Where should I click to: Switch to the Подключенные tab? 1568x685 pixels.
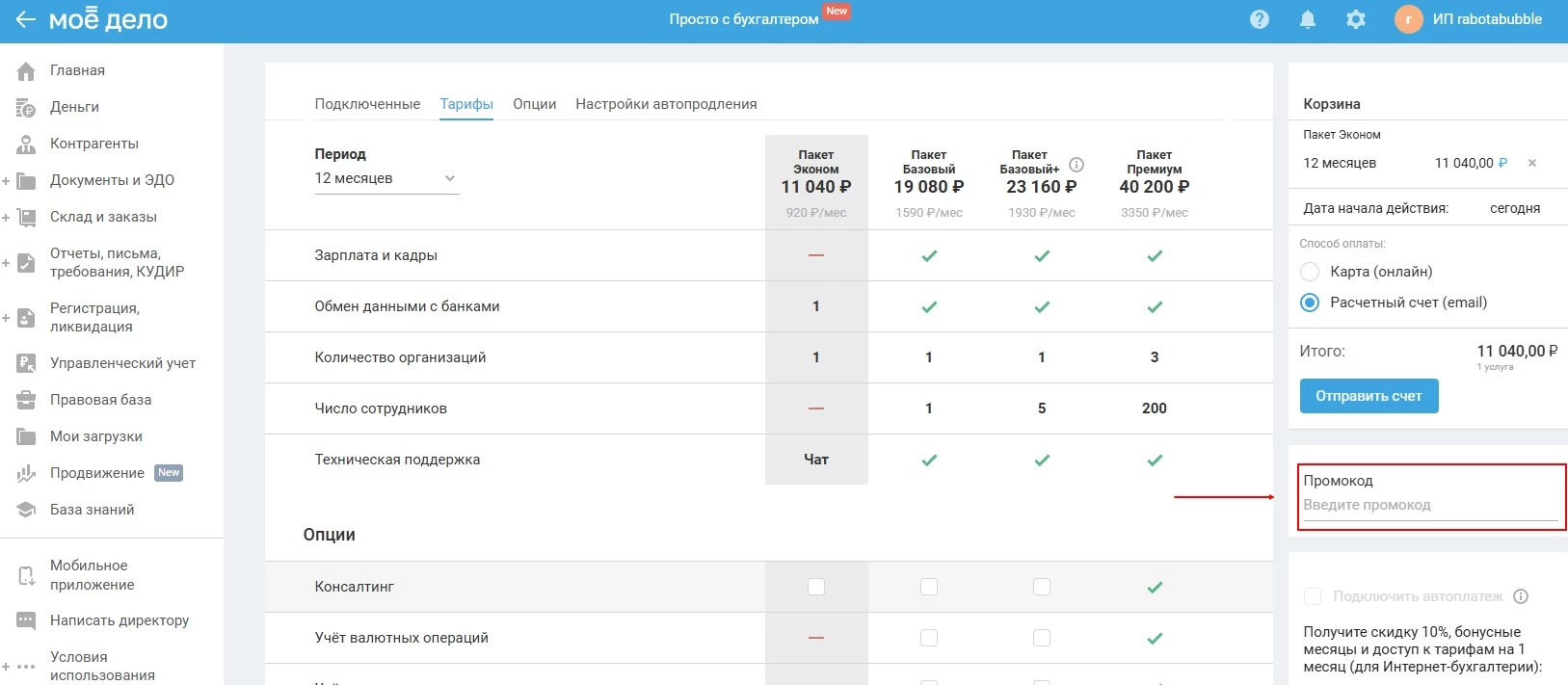coord(367,104)
